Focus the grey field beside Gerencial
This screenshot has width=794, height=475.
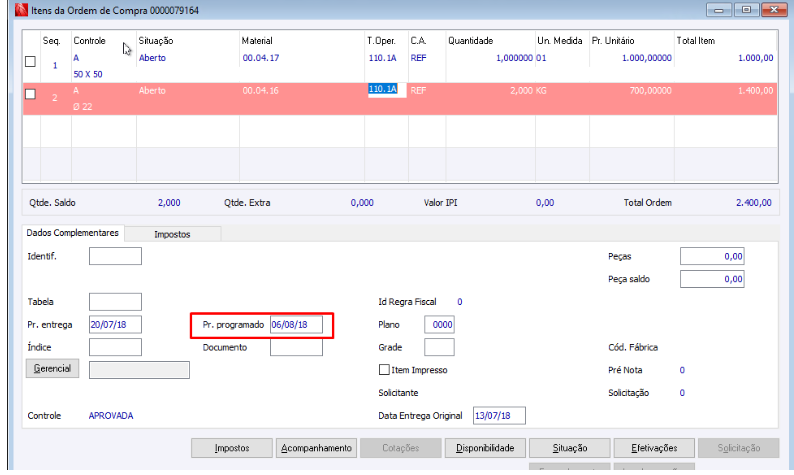[x=139, y=370]
